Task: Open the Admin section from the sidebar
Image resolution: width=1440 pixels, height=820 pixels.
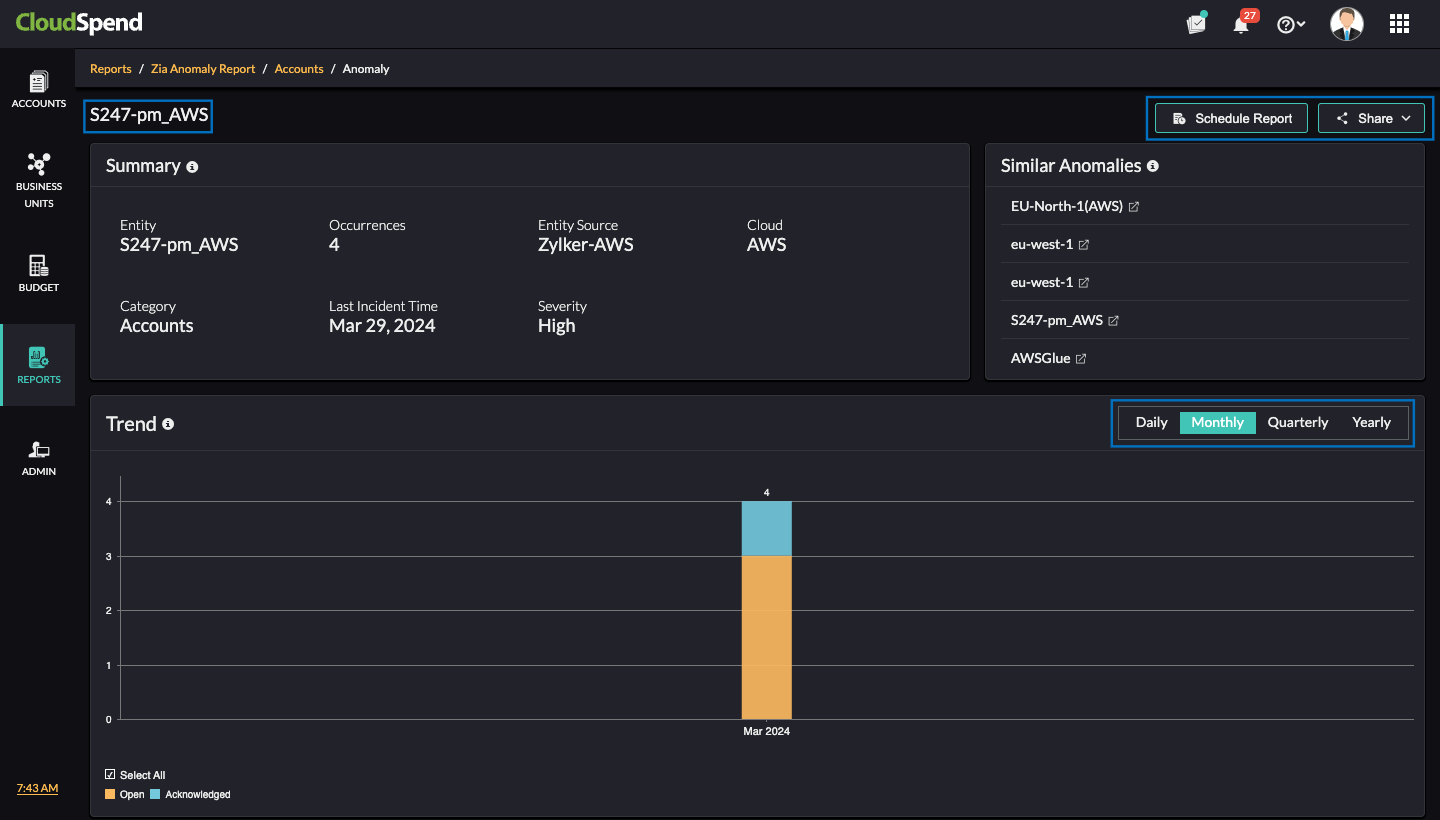Action: pyautogui.click(x=38, y=457)
